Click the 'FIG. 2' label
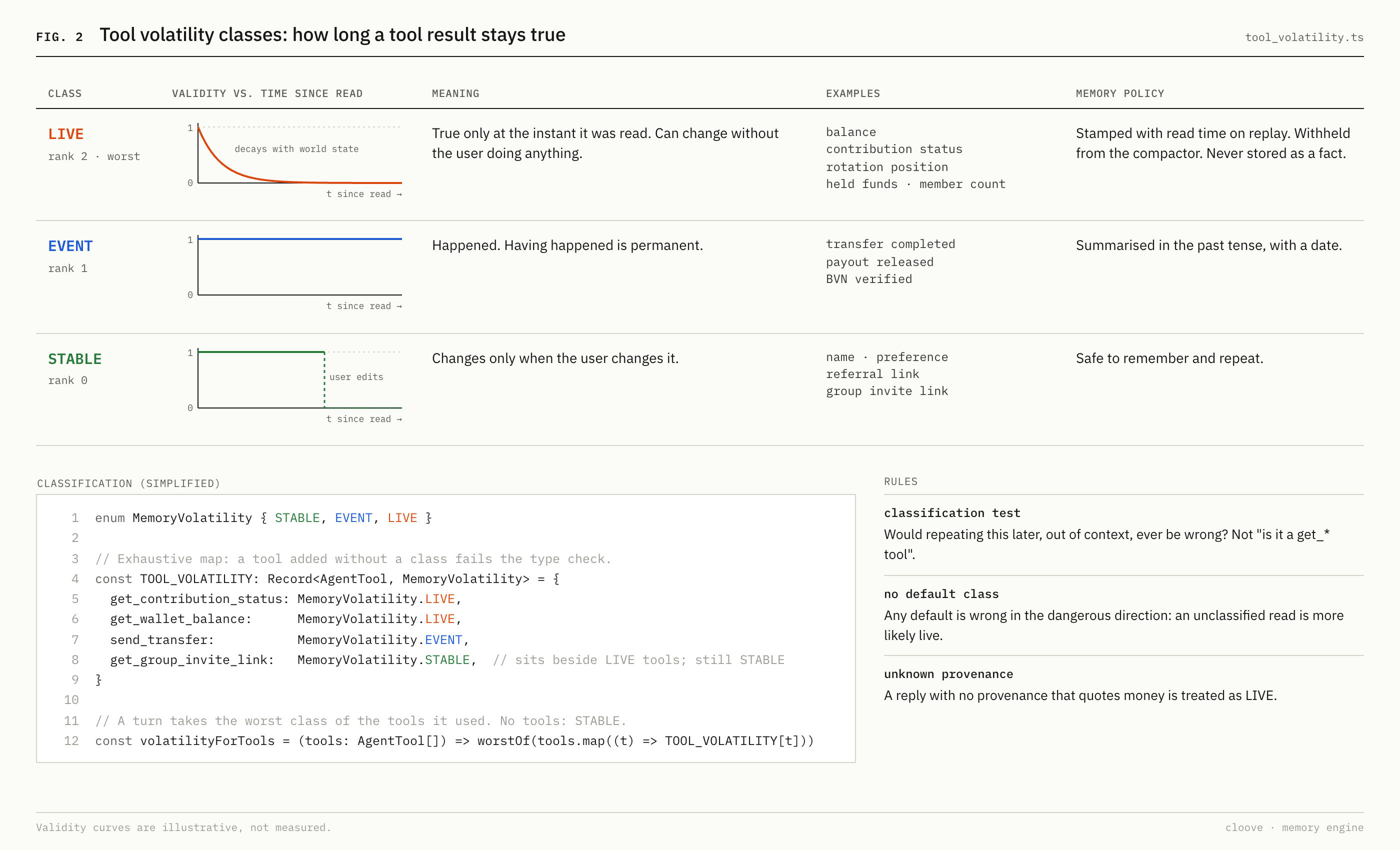 pos(59,37)
